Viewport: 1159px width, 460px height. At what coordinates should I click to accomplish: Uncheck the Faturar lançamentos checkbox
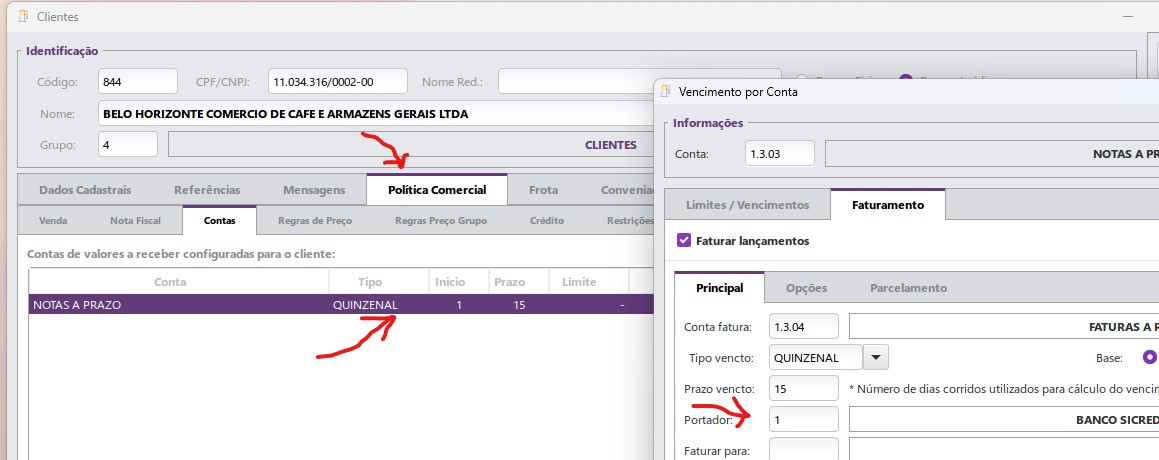[x=684, y=241]
